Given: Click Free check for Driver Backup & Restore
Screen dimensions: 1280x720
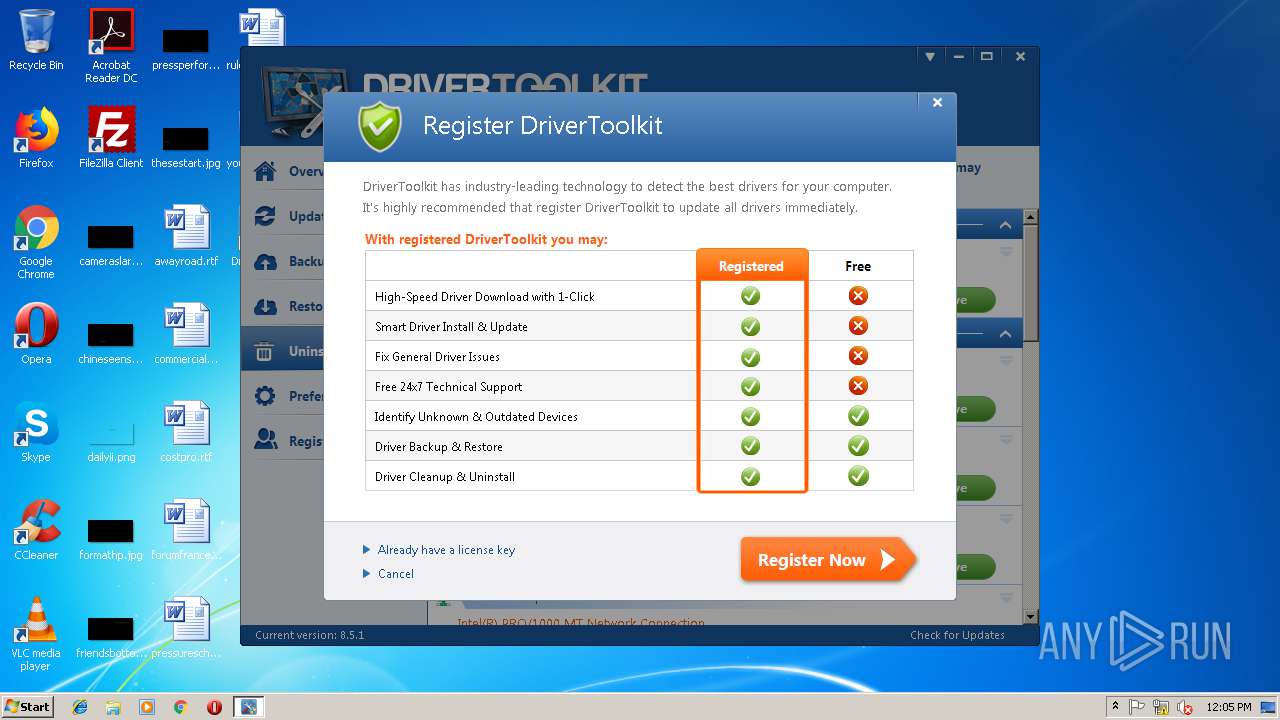Looking at the screenshot, I should coord(858,446).
